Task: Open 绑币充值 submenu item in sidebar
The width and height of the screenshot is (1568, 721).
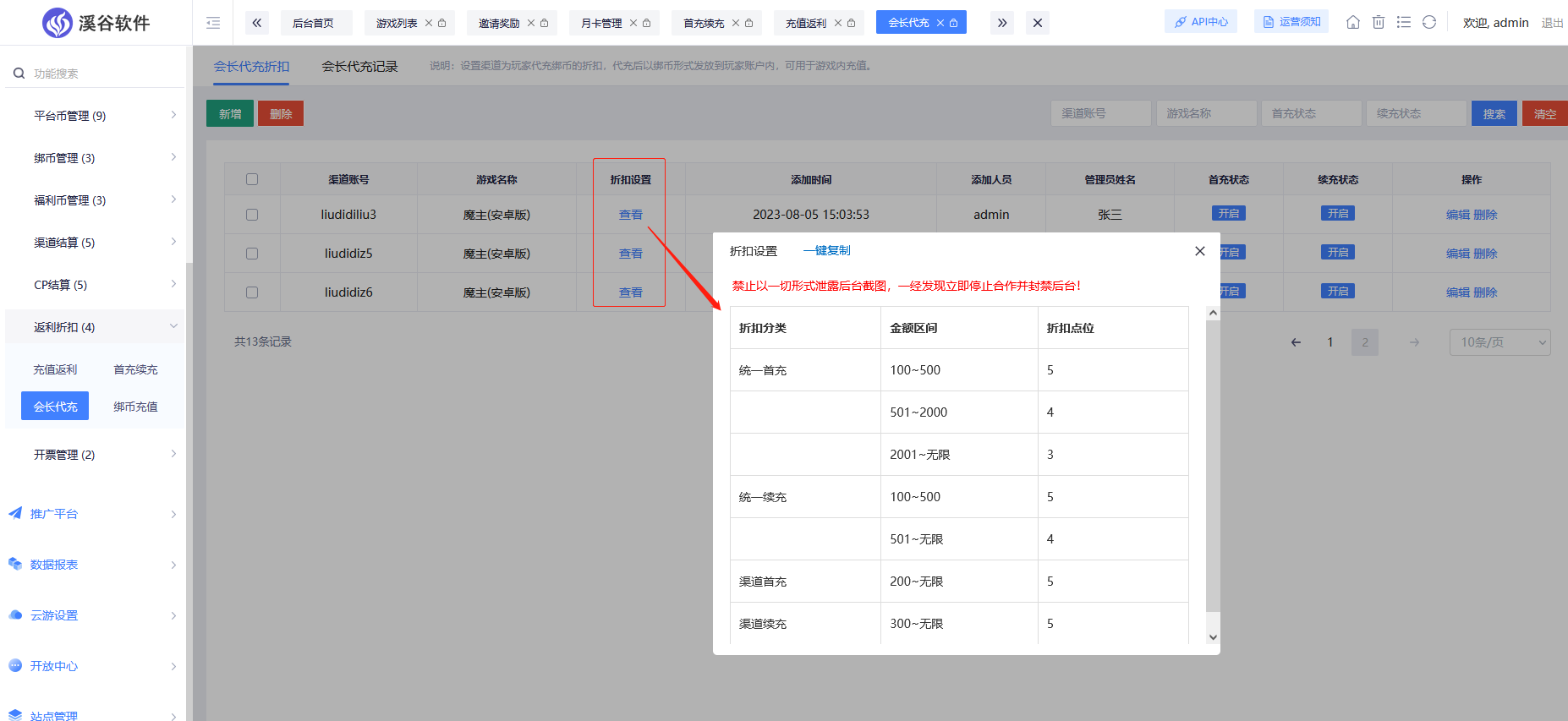Action: (135, 407)
